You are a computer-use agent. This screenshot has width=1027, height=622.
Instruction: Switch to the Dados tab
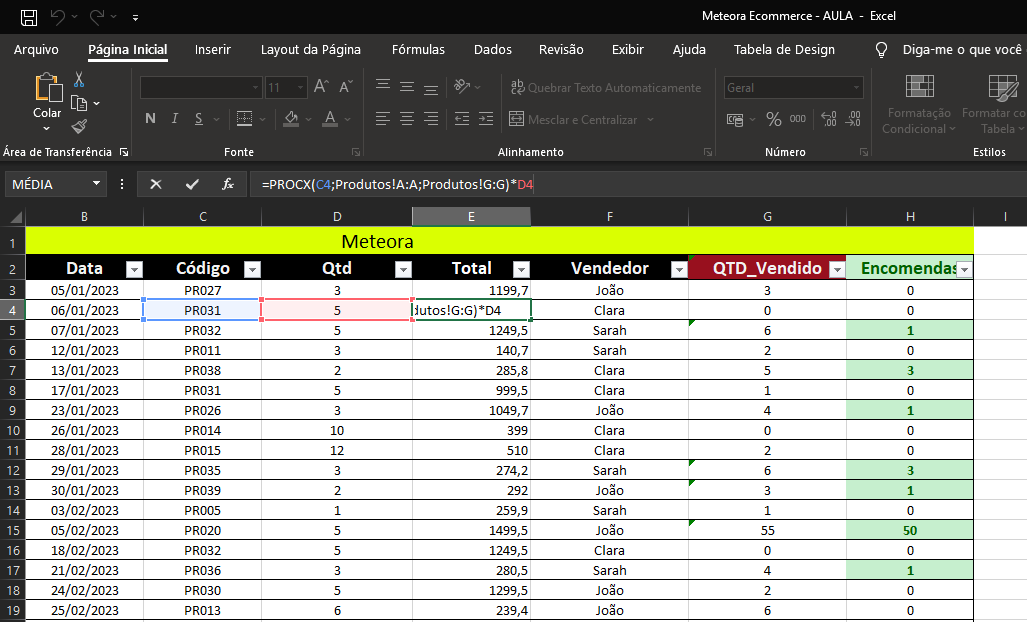(493, 50)
